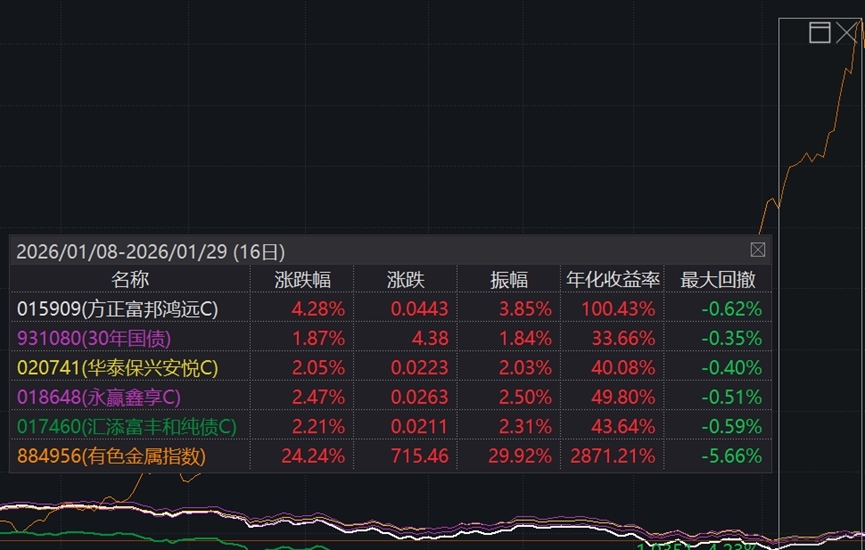Click 1.87% gain for 30年国债
Viewport: 865px width, 550px height.
pyautogui.click(x=318, y=338)
